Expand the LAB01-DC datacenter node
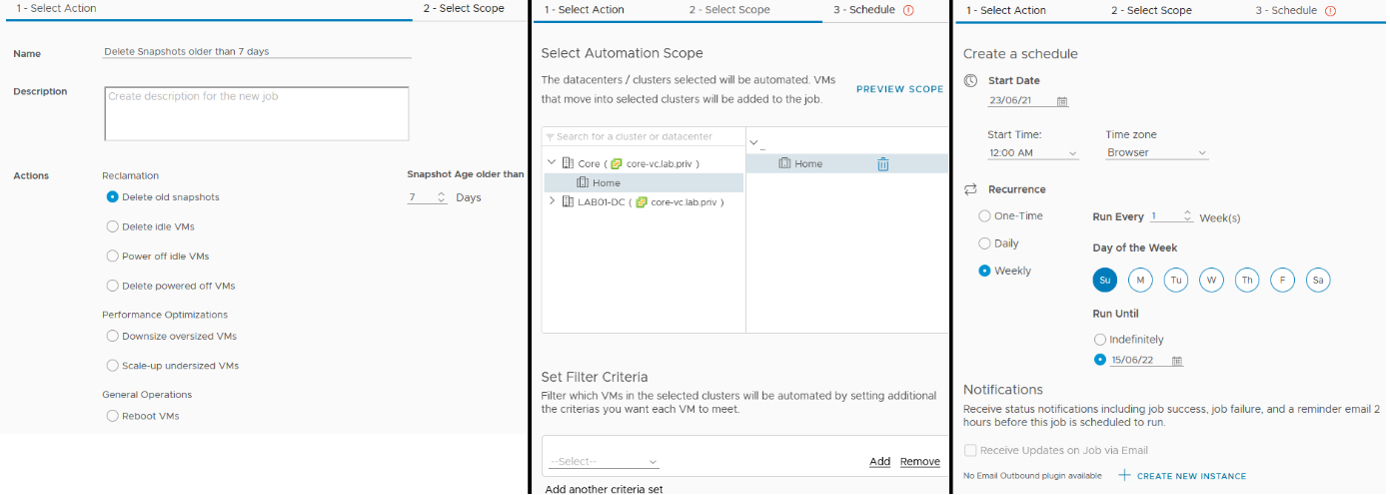Screen dimensions: 1390x495 pyautogui.click(x=552, y=201)
